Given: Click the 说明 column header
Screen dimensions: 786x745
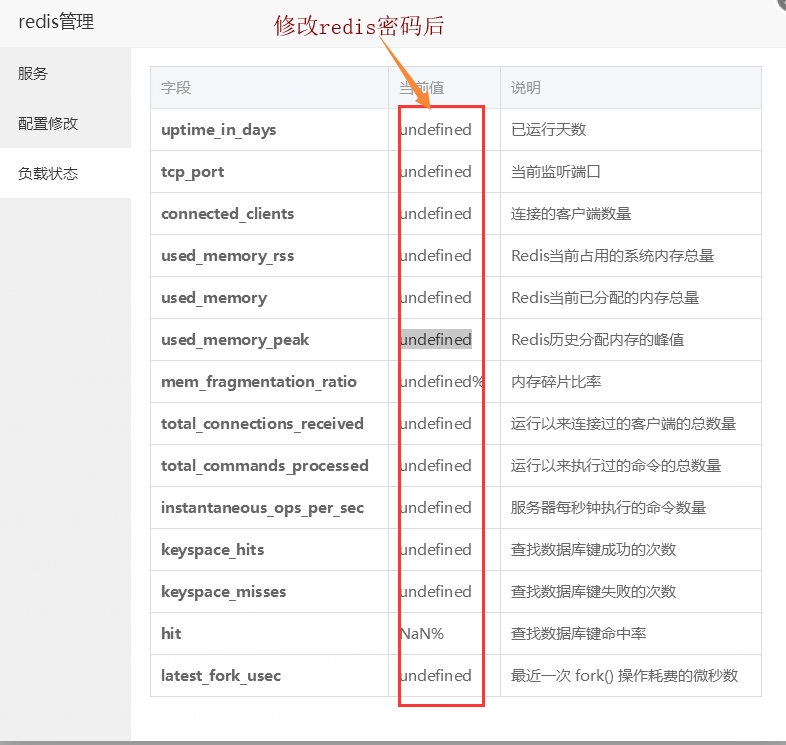Looking at the screenshot, I should (526, 88).
